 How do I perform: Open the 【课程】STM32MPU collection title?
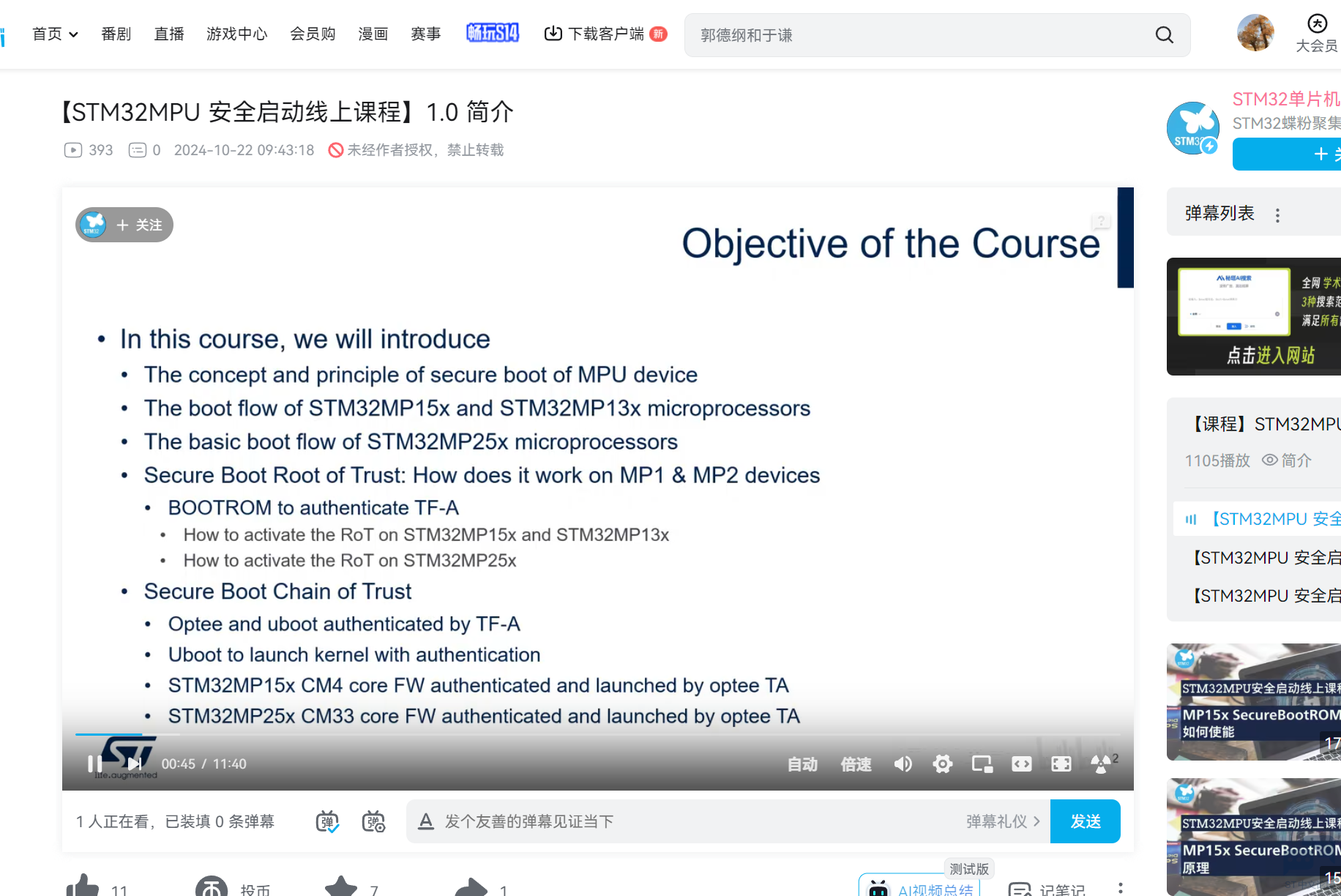pyautogui.click(x=1263, y=424)
